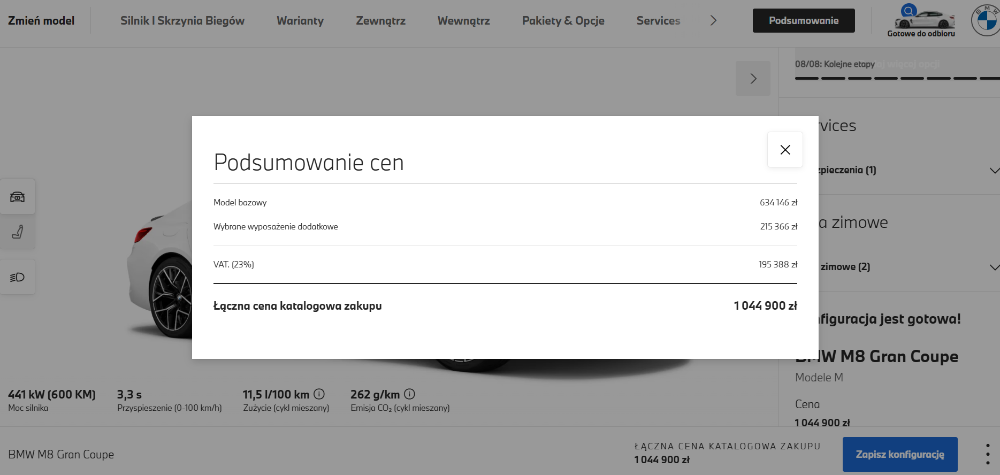1000x475 pixels.
Task: Show more tabs with the navigation arrow
Action: pyautogui.click(x=714, y=20)
